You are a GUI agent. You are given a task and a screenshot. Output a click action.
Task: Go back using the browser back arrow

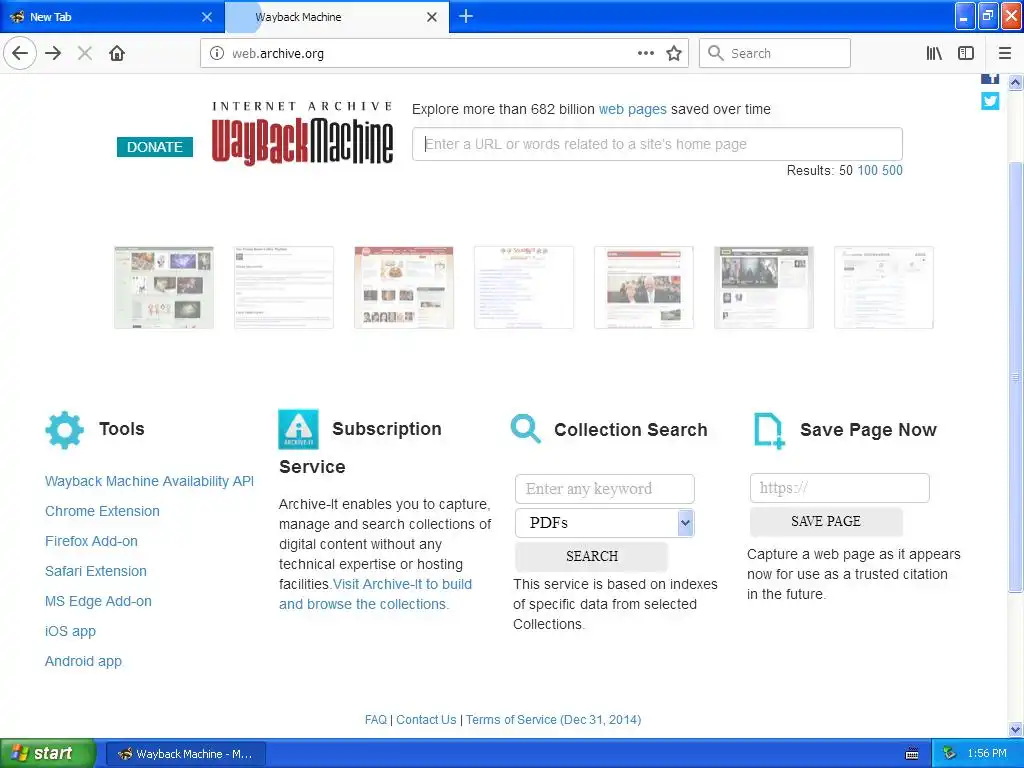pyautogui.click(x=20, y=53)
